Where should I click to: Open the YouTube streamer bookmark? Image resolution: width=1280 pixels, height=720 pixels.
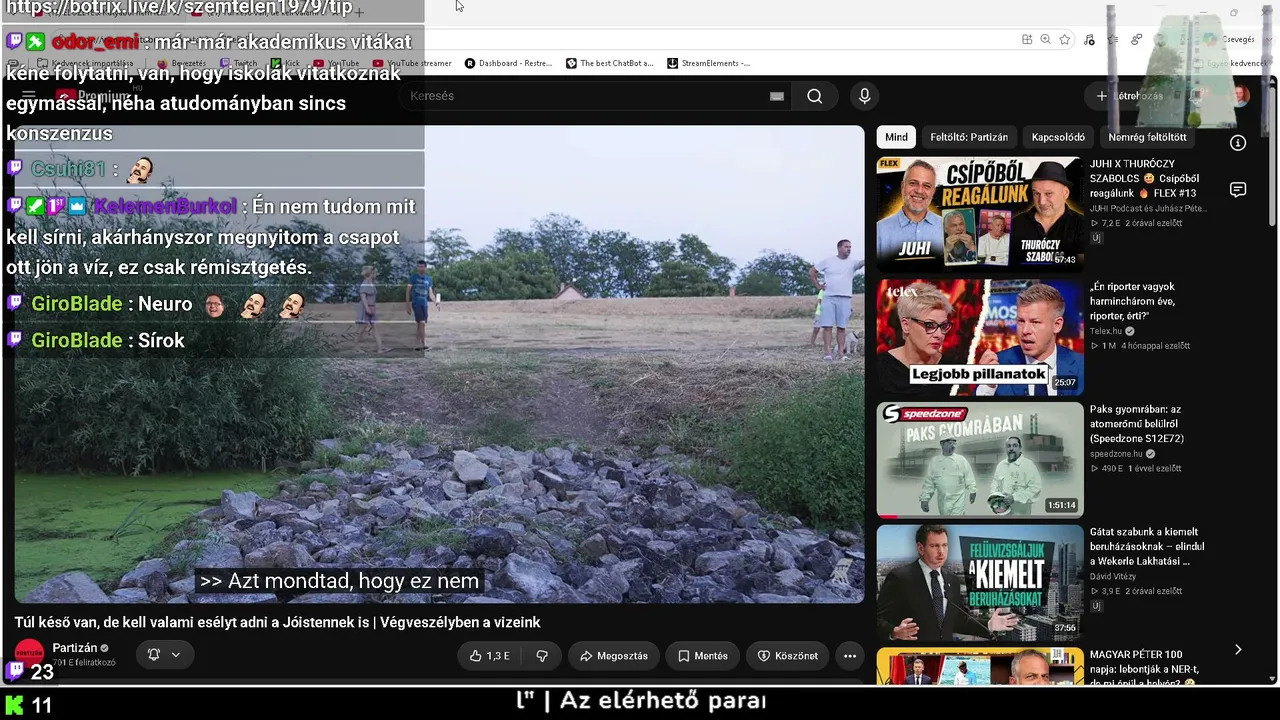[x=412, y=63]
